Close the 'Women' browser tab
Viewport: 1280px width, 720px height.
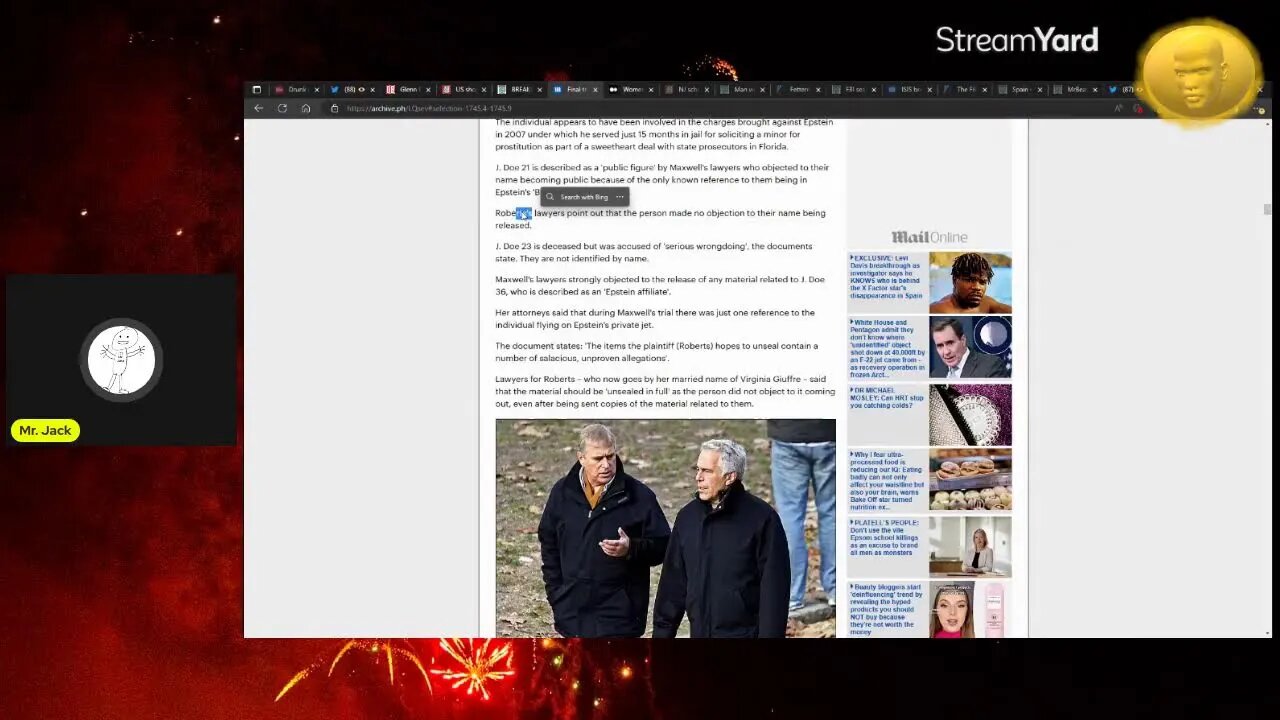(651, 89)
